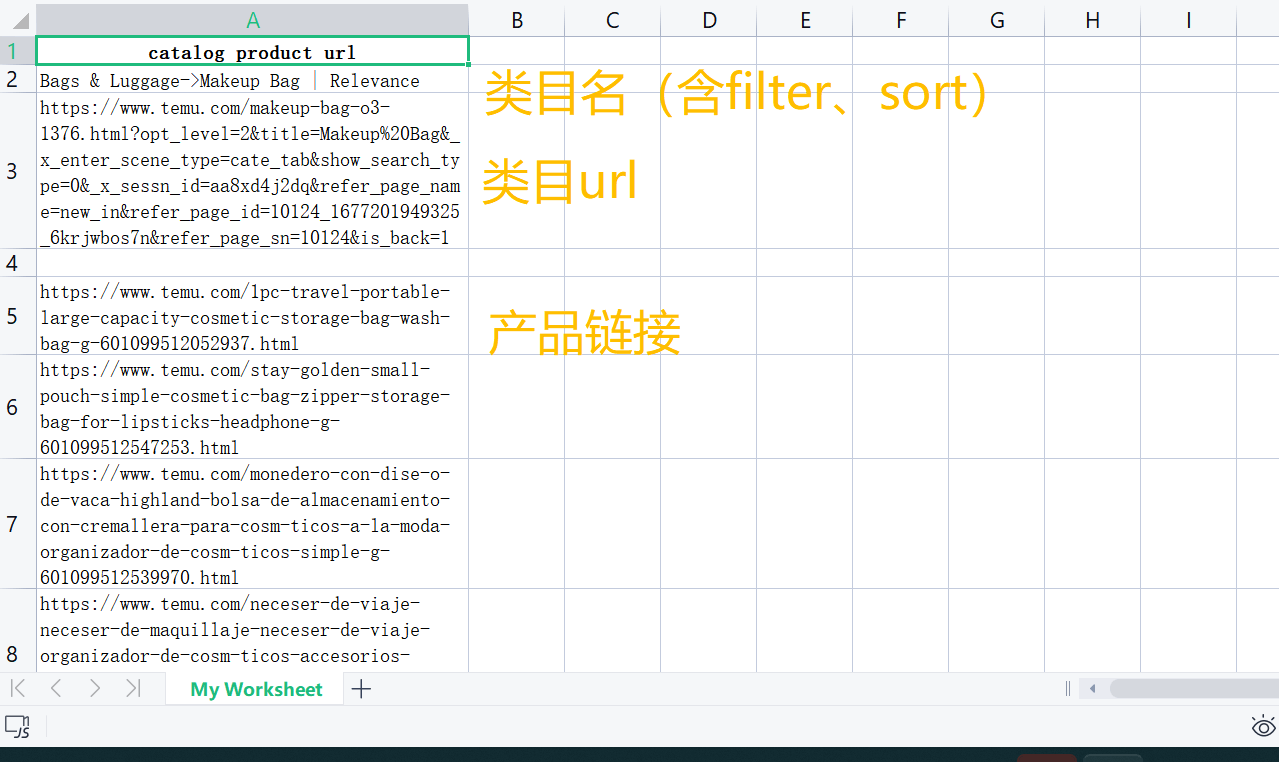Open the JS macro icon in status bar
This screenshot has width=1279, height=762.
[17, 726]
